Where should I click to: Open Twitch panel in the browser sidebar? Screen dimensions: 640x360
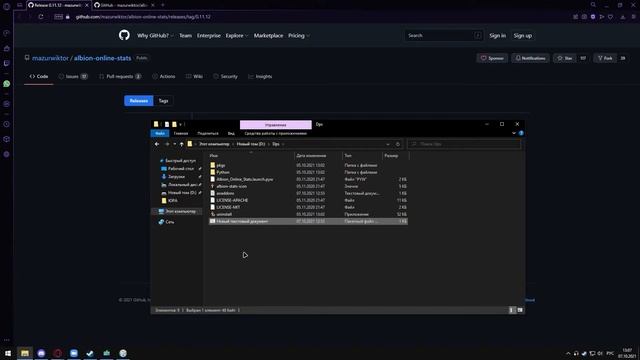7,63
